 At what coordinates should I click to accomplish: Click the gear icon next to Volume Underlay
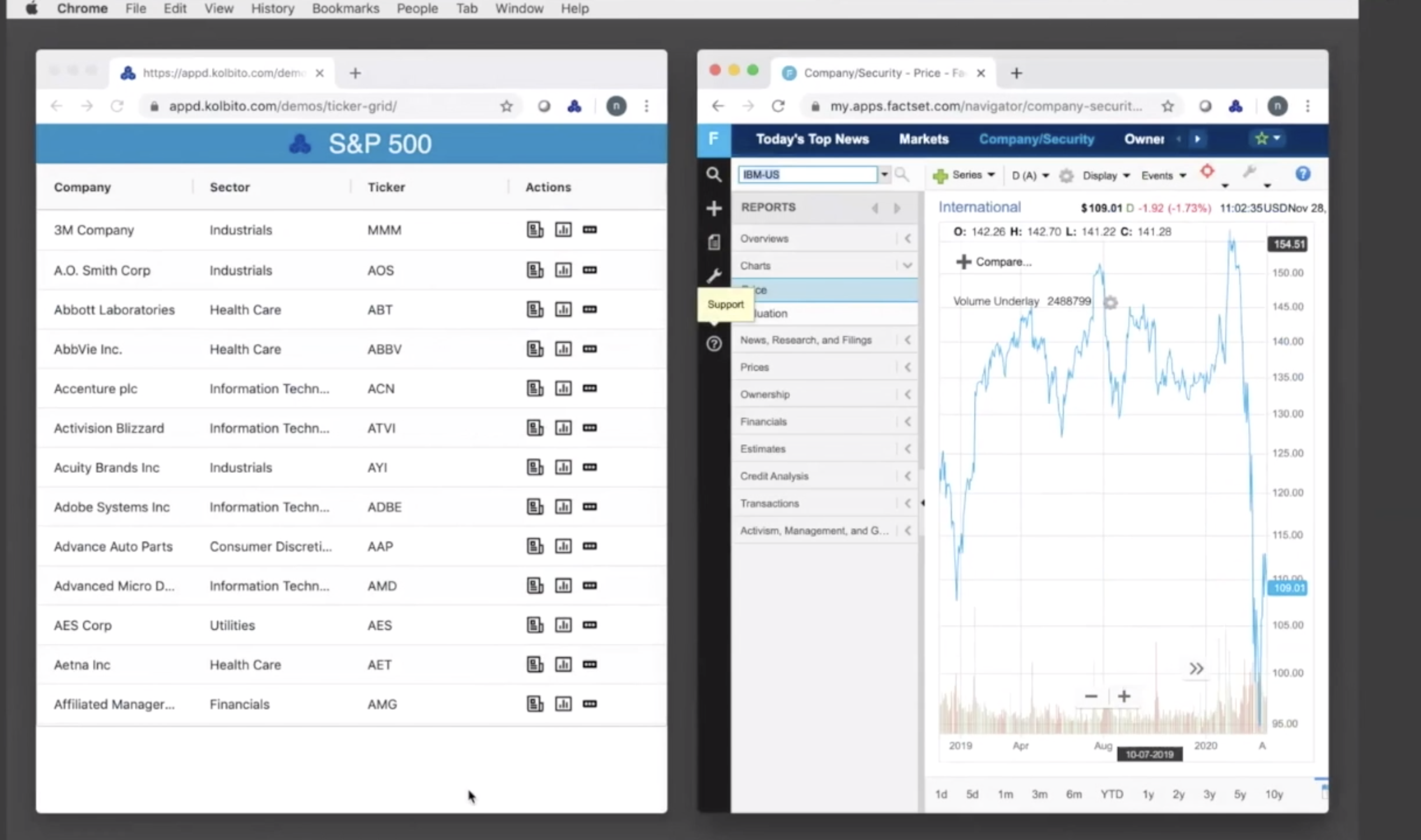click(1110, 302)
